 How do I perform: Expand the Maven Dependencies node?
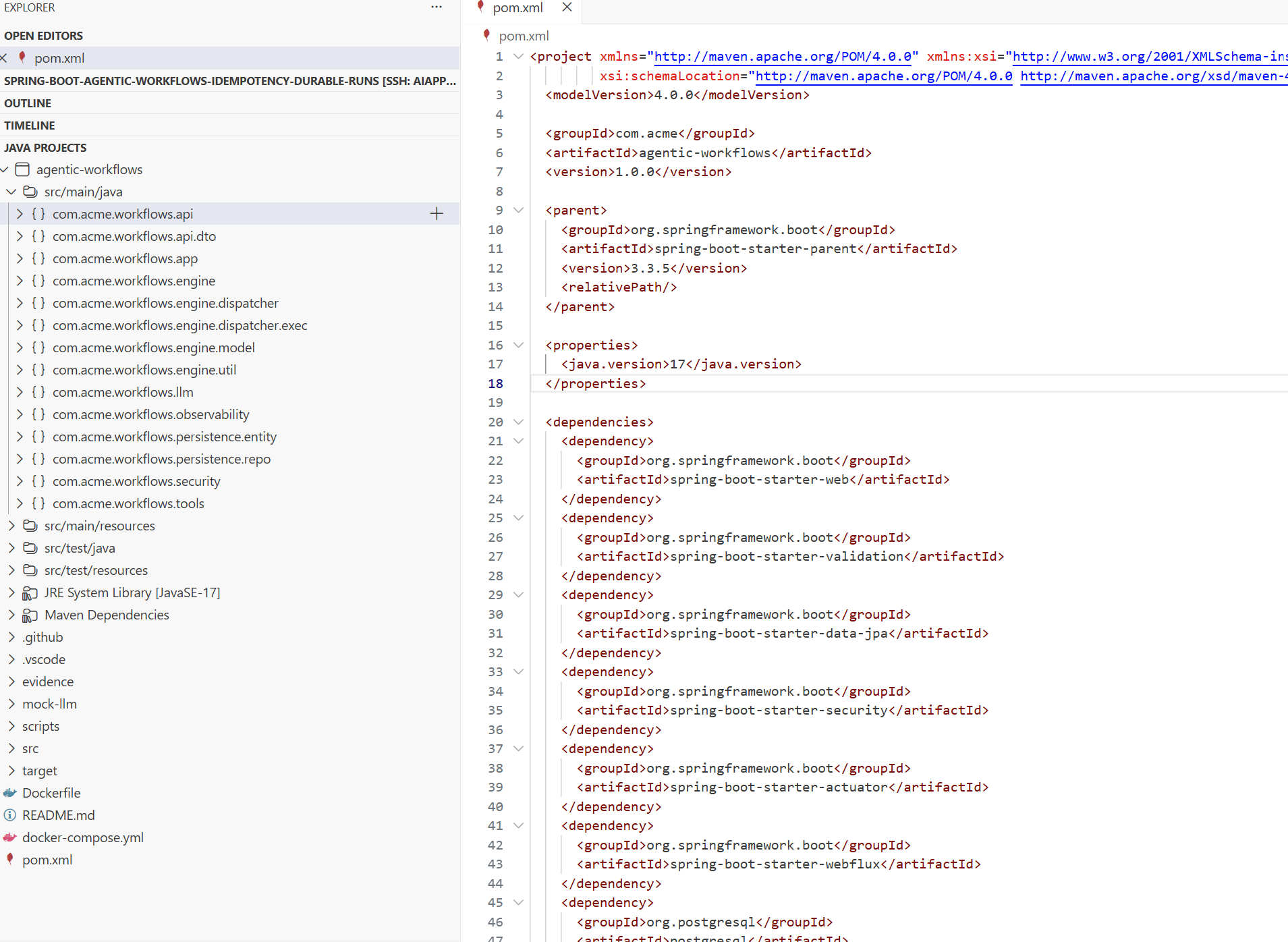(x=11, y=615)
